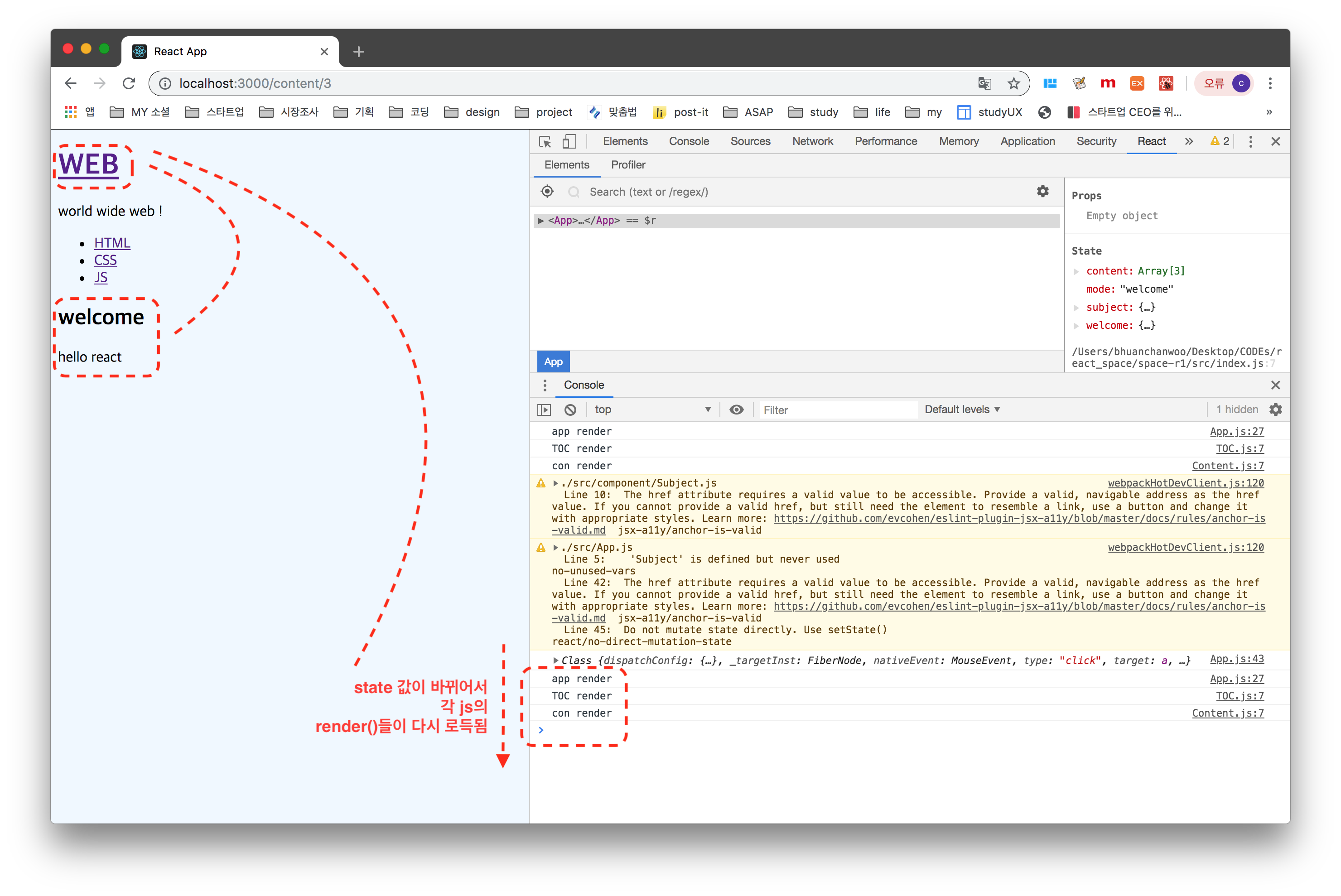Clear the console with the ban icon

tap(569, 409)
